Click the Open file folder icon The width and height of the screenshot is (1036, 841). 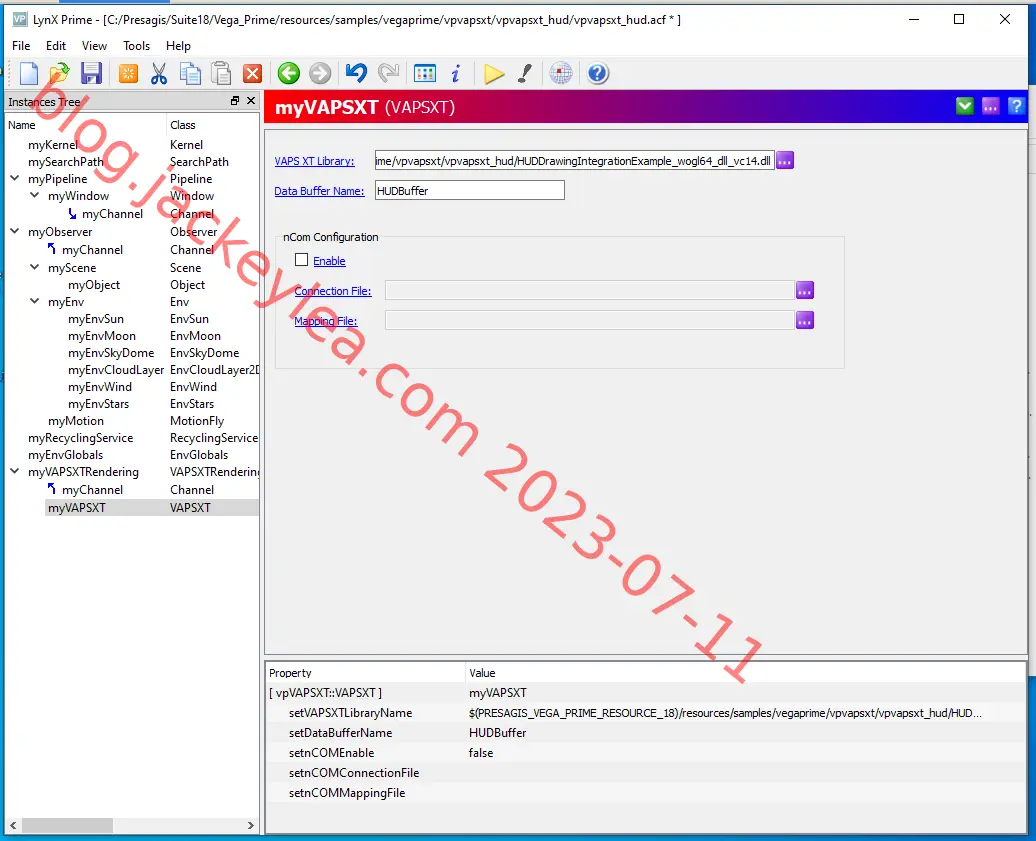59,73
